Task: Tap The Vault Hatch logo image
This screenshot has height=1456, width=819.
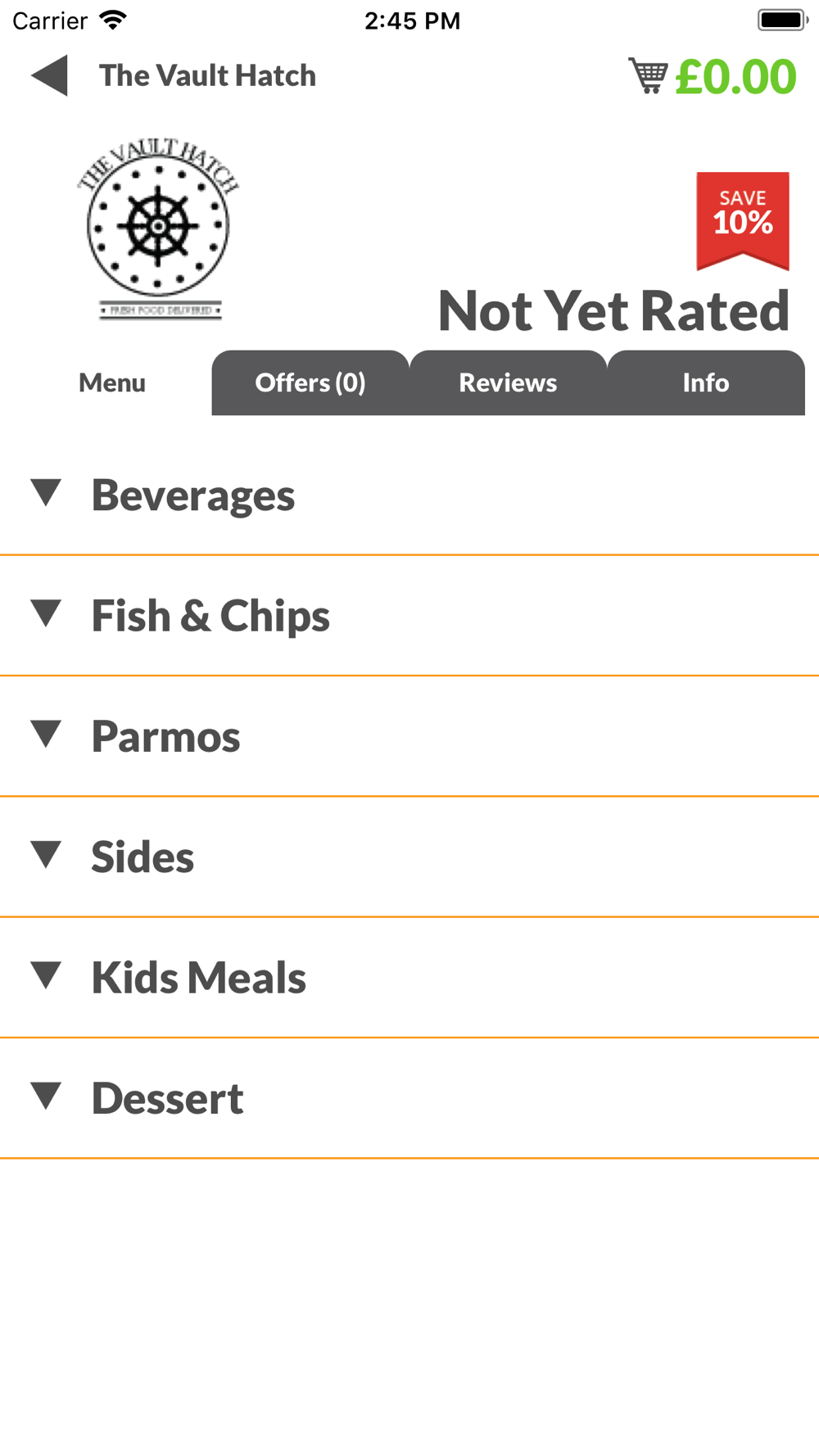Action: tap(158, 228)
